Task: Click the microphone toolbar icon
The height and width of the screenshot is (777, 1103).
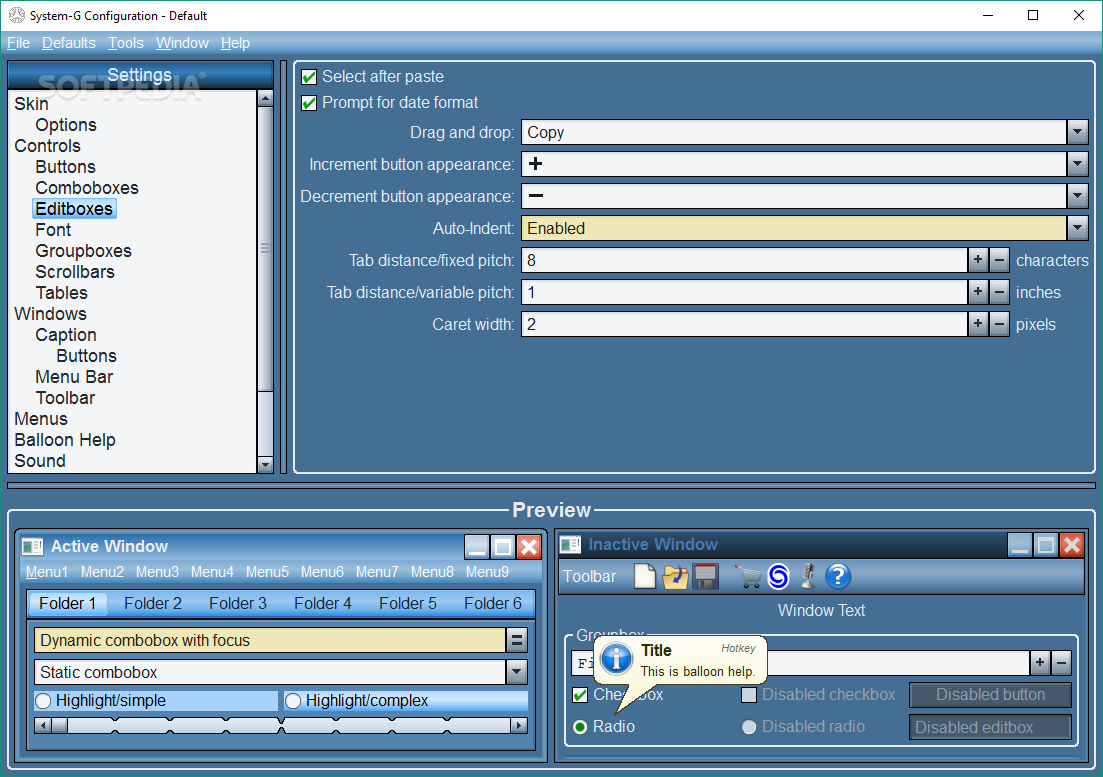Action: pyautogui.click(x=808, y=577)
